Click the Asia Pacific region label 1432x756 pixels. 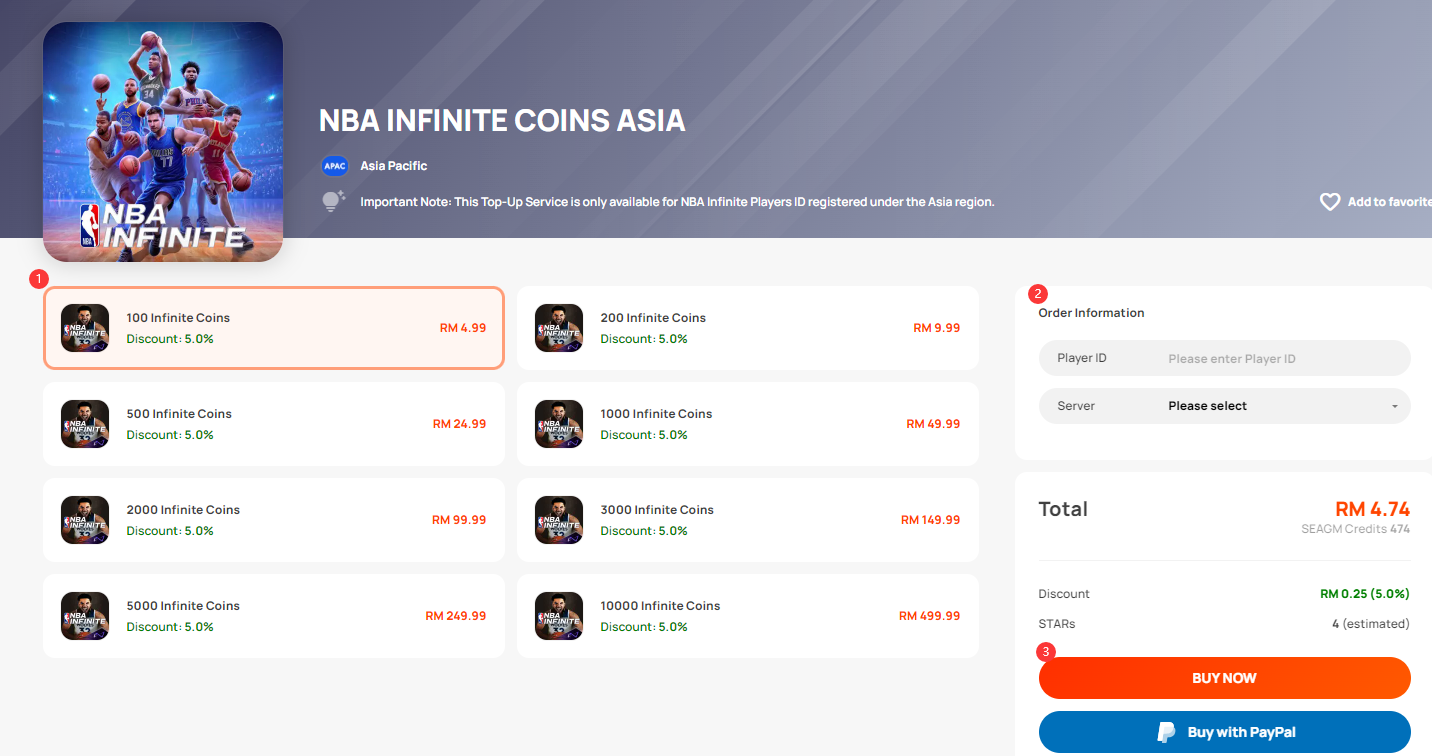point(394,166)
